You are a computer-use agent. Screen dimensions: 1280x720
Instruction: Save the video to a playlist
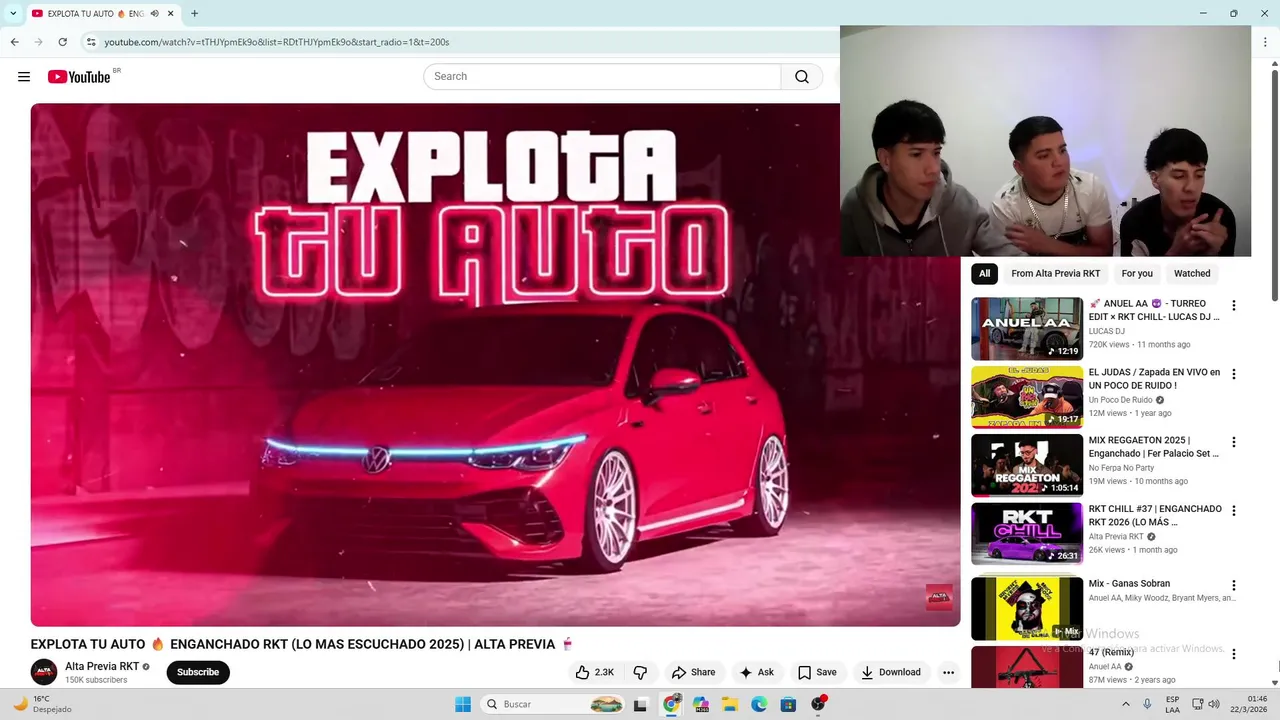(817, 672)
